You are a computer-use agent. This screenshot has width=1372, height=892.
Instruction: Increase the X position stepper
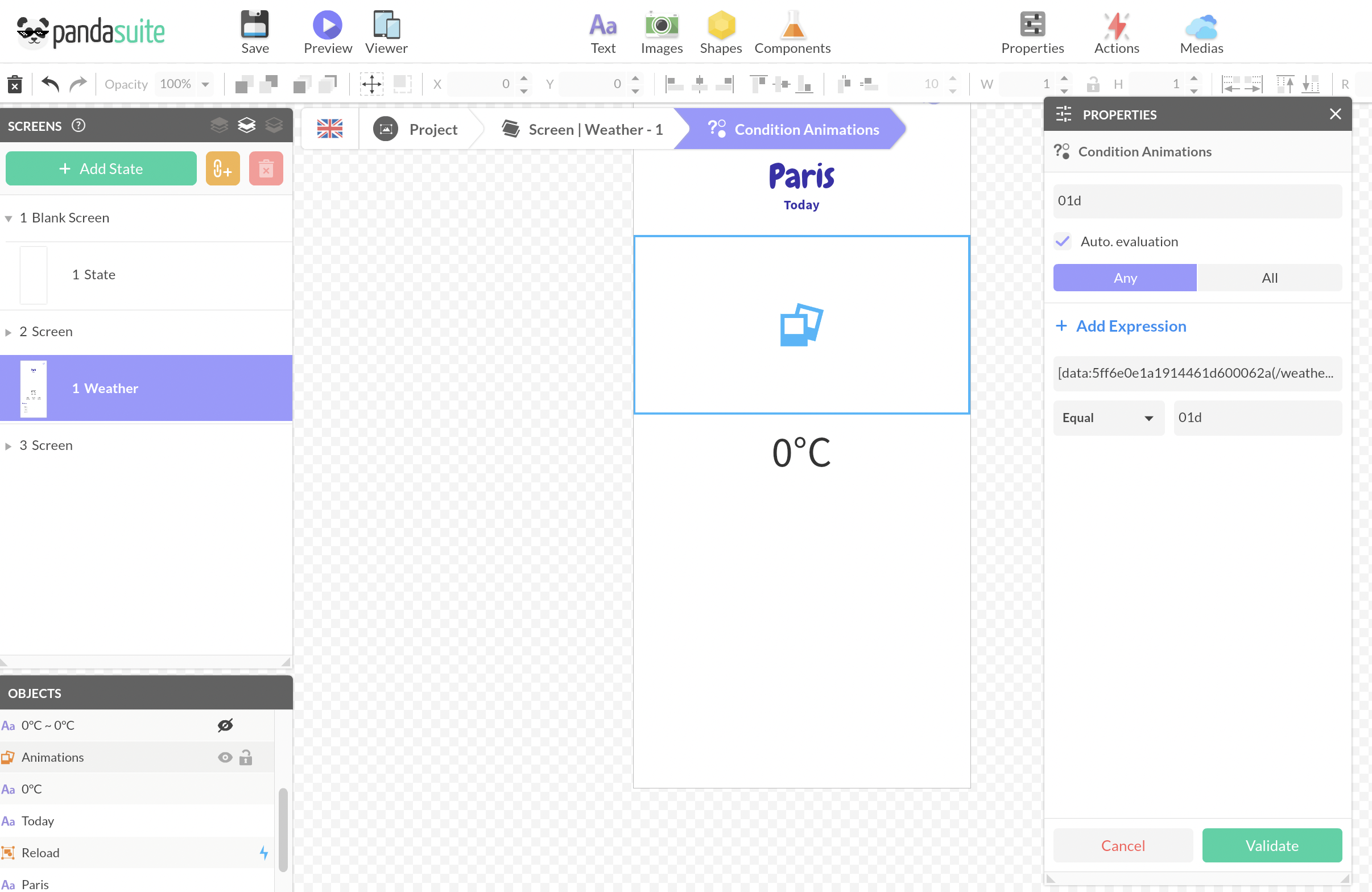click(523, 79)
